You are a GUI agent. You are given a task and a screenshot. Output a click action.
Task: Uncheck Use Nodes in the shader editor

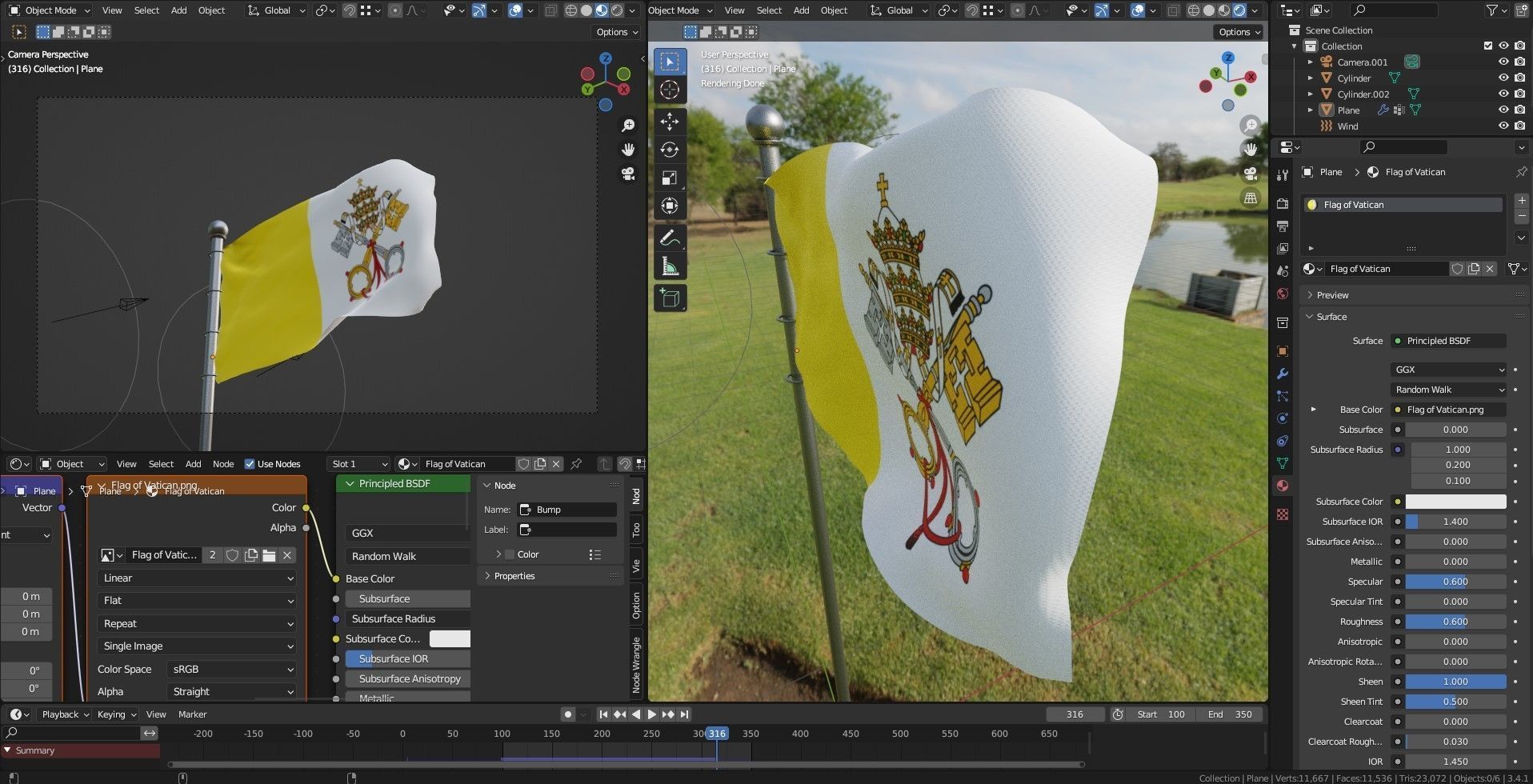250,463
